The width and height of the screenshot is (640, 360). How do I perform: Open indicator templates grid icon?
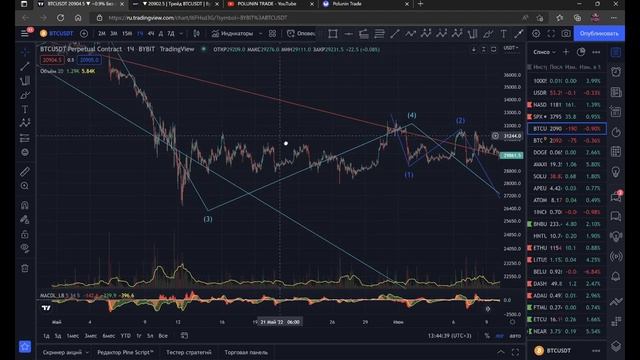pos(272,33)
